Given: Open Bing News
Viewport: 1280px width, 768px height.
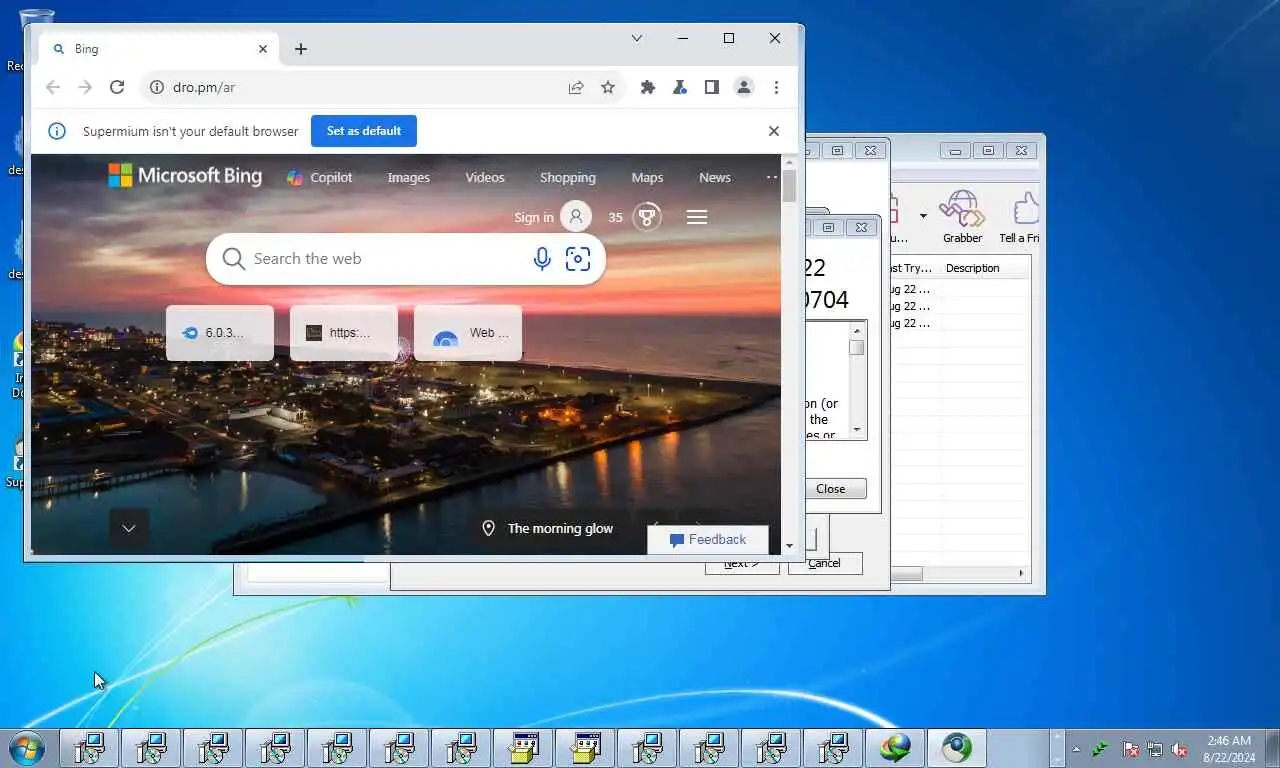Looking at the screenshot, I should [x=715, y=177].
